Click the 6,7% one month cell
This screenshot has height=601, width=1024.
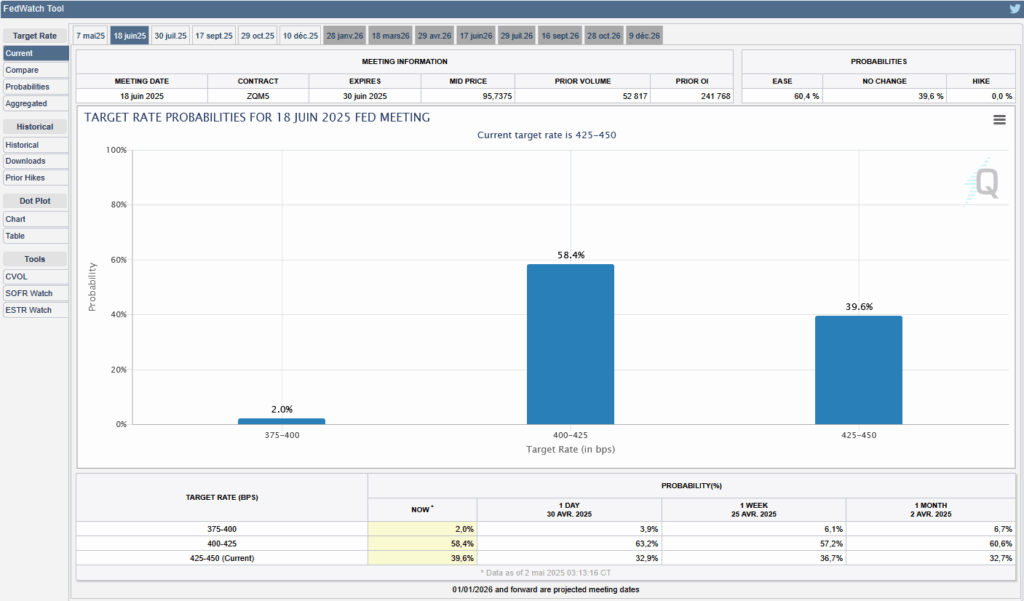pyautogui.click(x=931, y=529)
